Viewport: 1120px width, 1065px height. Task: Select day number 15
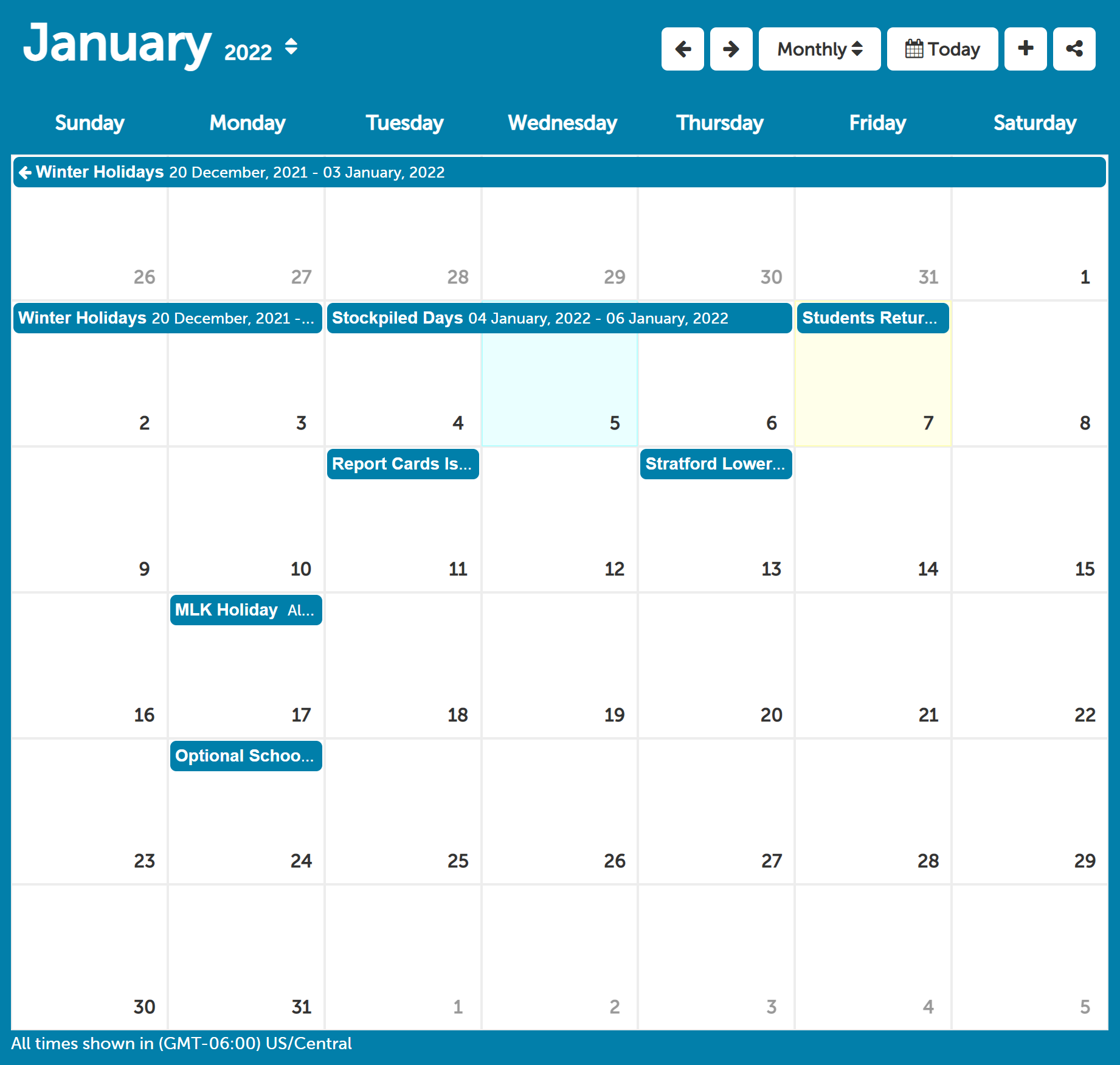[1085, 569]
